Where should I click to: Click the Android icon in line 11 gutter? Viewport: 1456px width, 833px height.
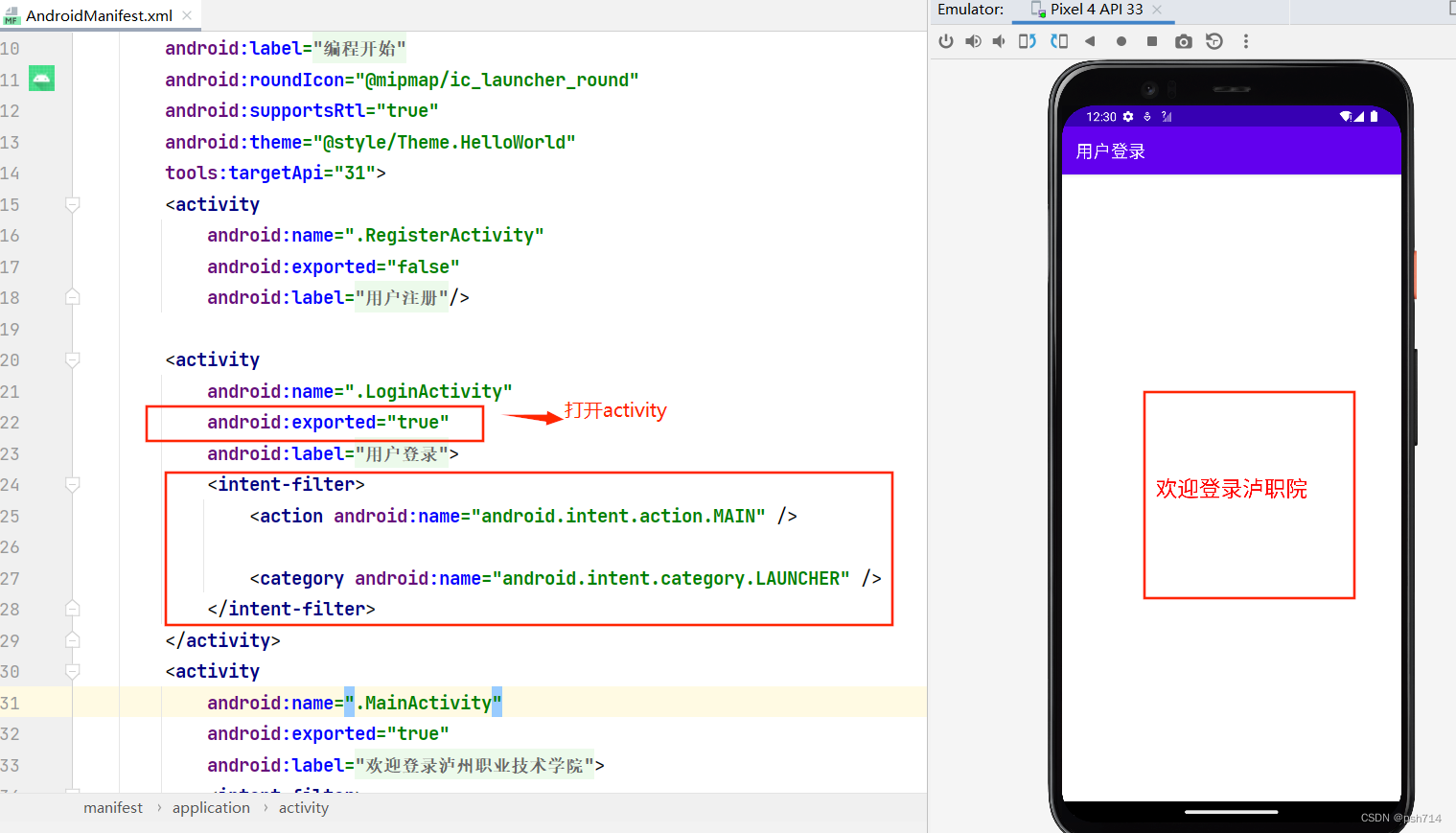click(x=41, y=79)
